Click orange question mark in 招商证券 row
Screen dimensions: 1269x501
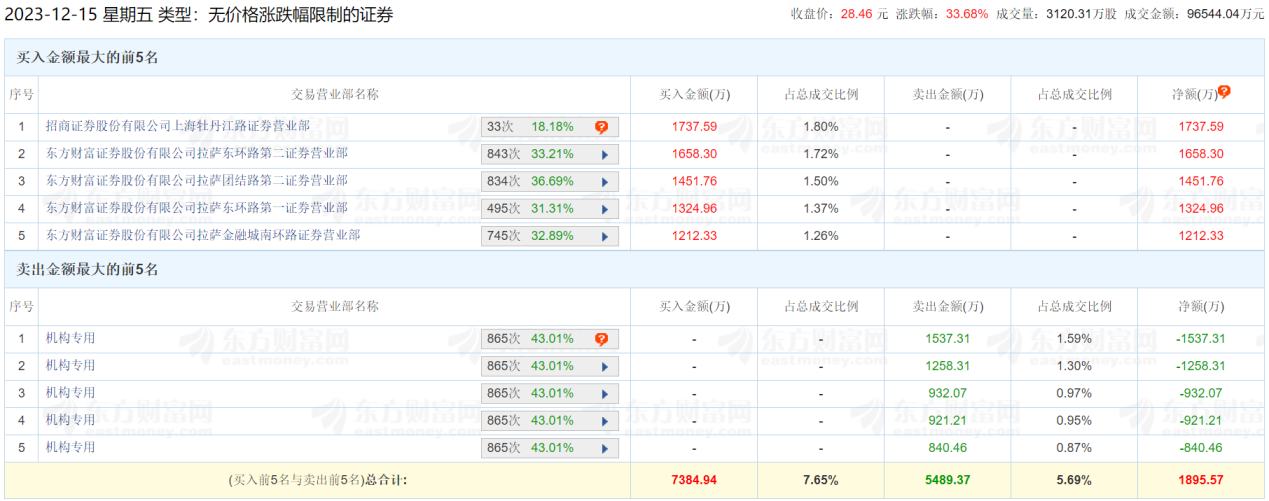click(x=601, y=127)
